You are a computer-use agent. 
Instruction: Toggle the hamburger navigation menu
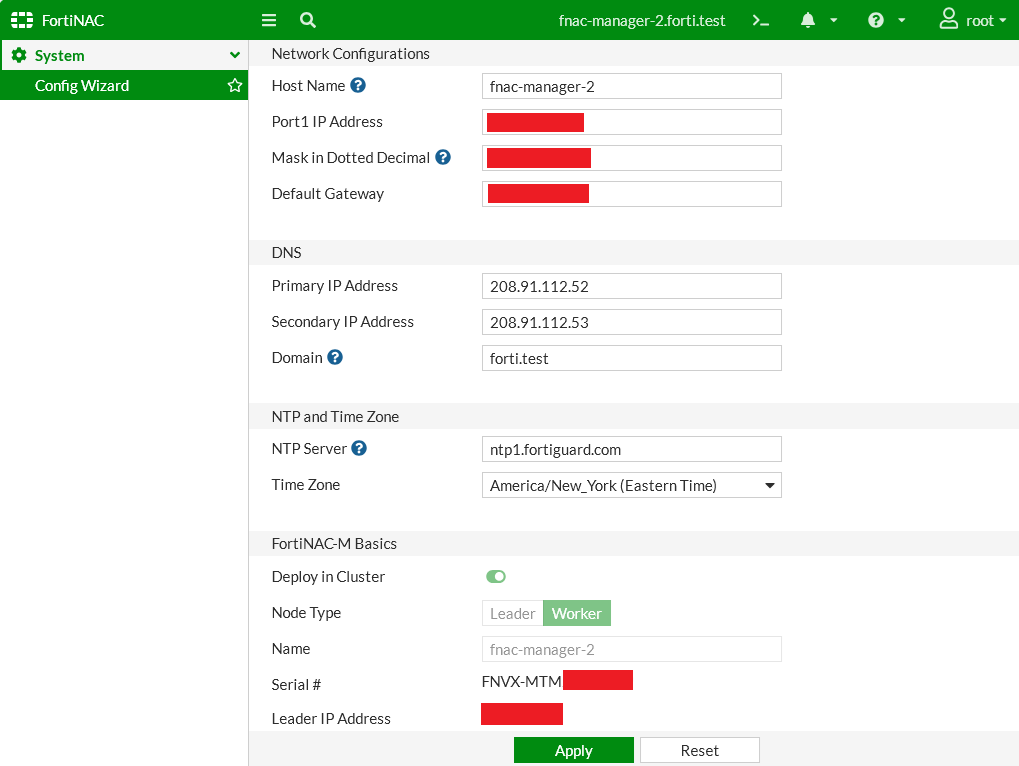pos(269,20)
